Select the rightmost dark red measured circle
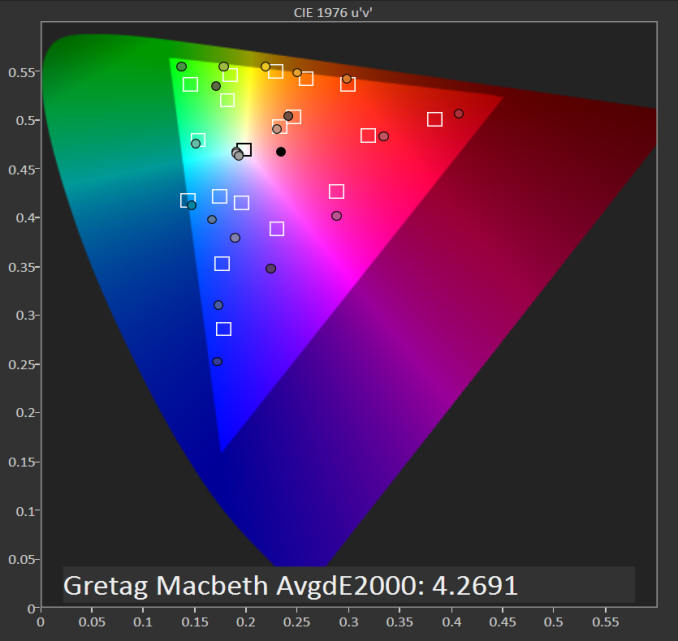678x641 pixels. [459, 114]
